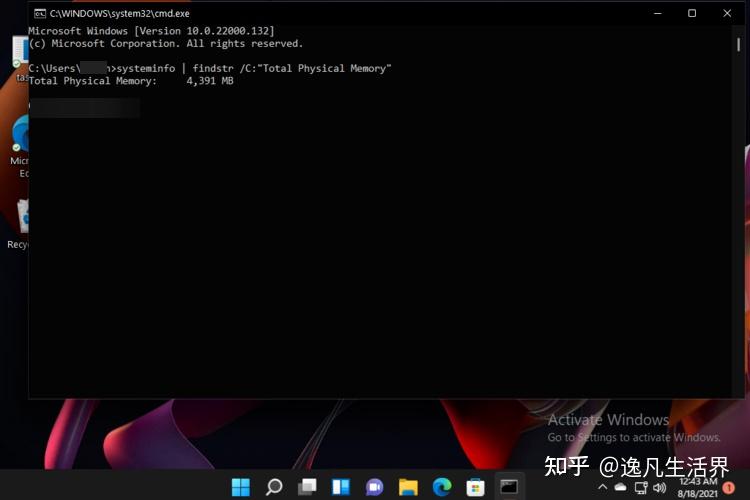Open network status tray icon
This screenshot has width=750, height=500.
(x=640, y=488)
